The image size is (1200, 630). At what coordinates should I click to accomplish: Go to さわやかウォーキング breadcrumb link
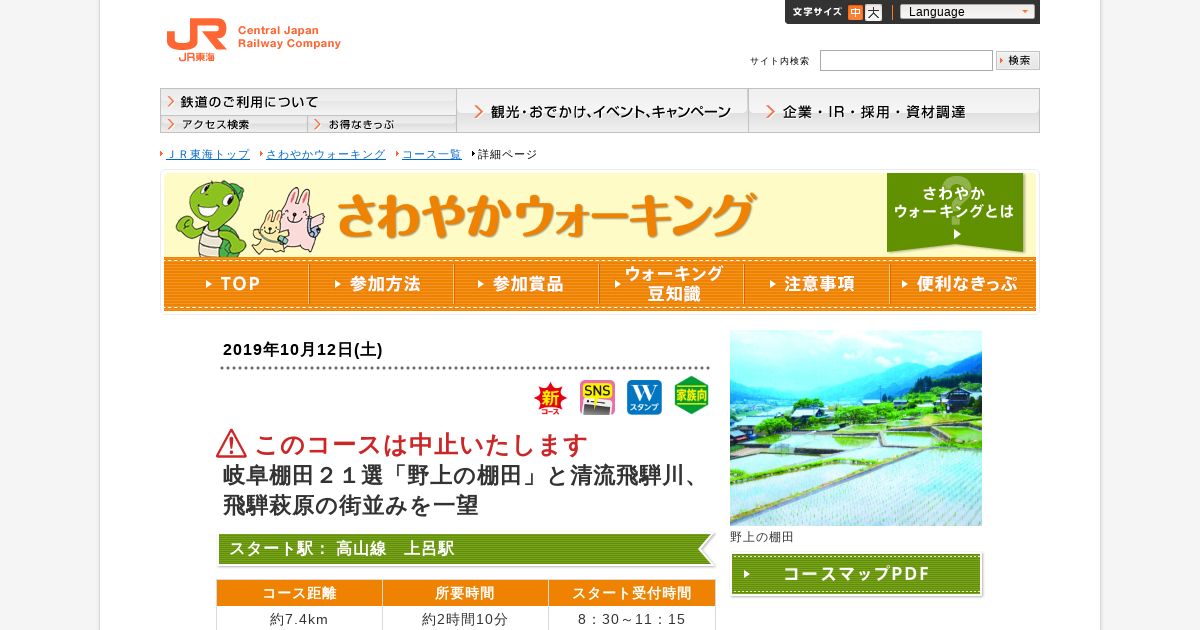[x=326, y=154]
